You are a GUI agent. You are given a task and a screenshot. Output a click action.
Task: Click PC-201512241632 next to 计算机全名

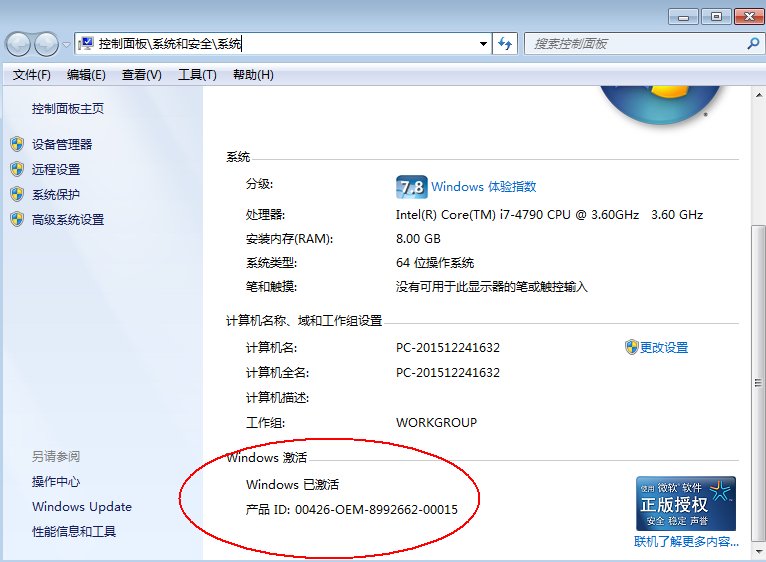pos(448,372)
